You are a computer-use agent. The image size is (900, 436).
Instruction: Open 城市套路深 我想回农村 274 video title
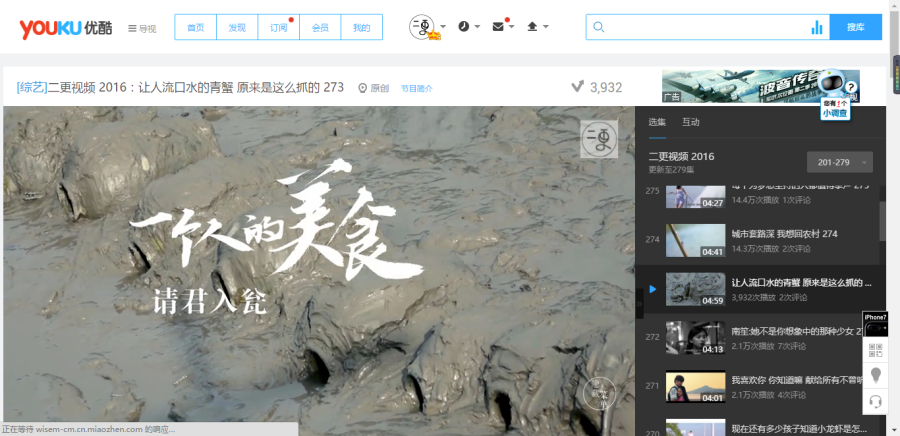(784, 233)
